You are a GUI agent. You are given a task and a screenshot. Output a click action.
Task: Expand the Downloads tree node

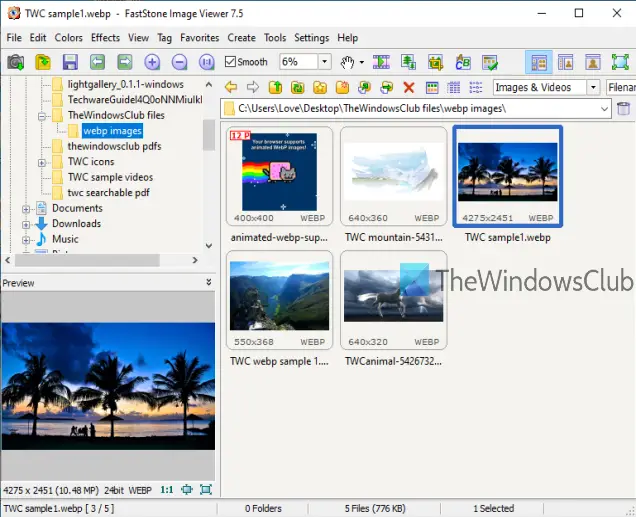coord(26,225)
